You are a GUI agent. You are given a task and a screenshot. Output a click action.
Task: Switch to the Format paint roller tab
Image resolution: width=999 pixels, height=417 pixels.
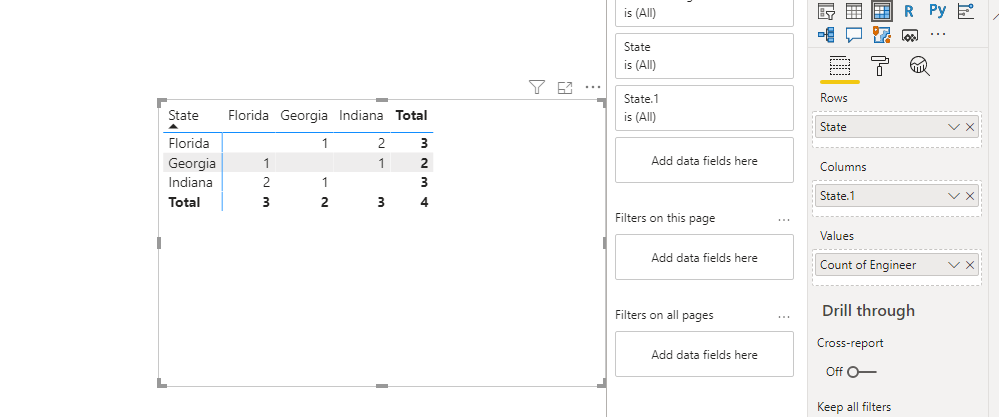click(880, 66)
